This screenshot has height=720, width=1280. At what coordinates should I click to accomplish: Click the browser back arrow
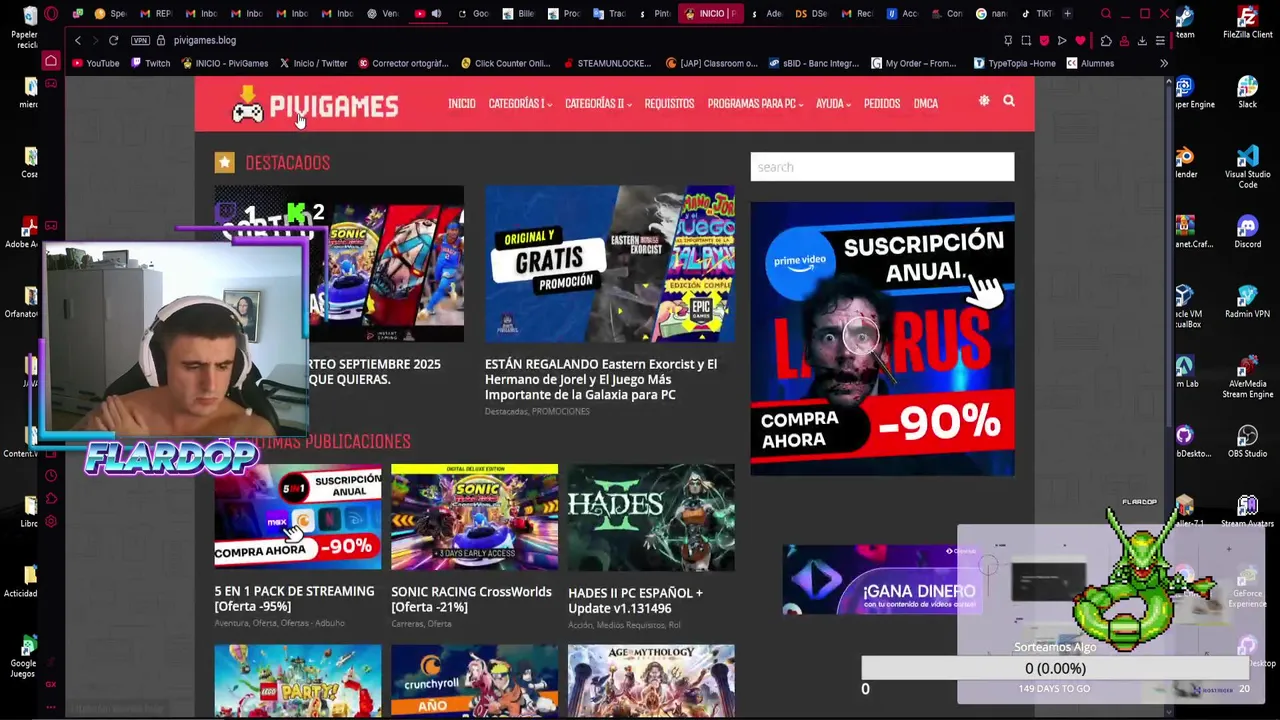coord(78,40)
